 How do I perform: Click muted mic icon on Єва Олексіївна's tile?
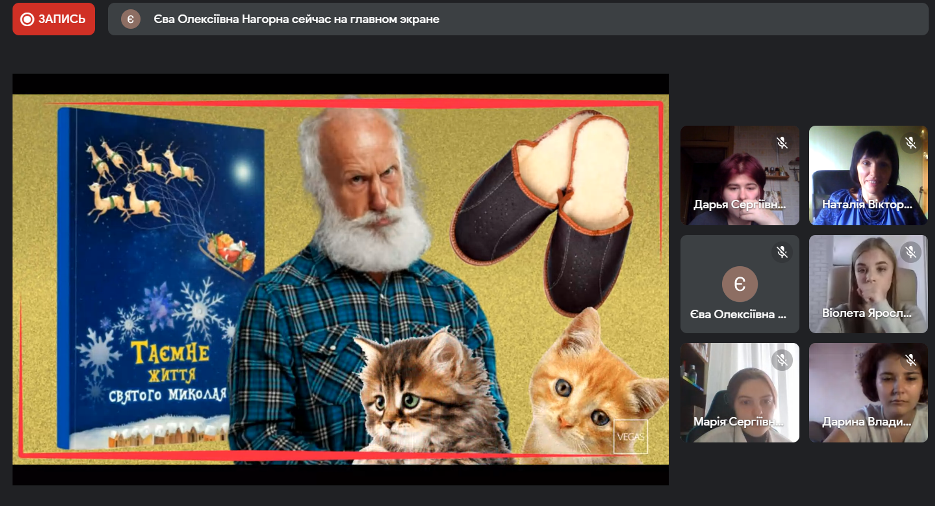coord(782,252)
